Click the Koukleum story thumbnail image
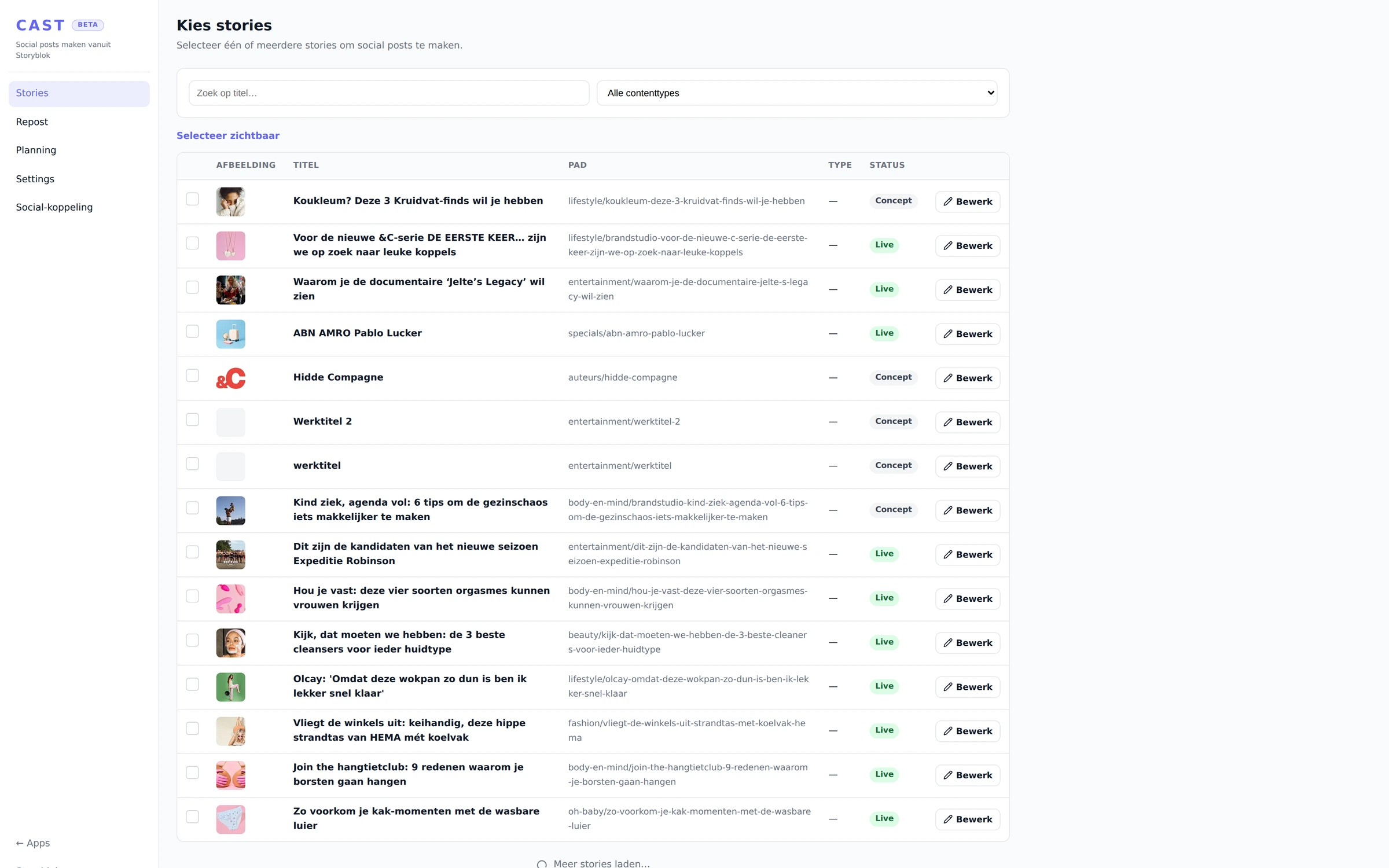 (x=230, y=202)
